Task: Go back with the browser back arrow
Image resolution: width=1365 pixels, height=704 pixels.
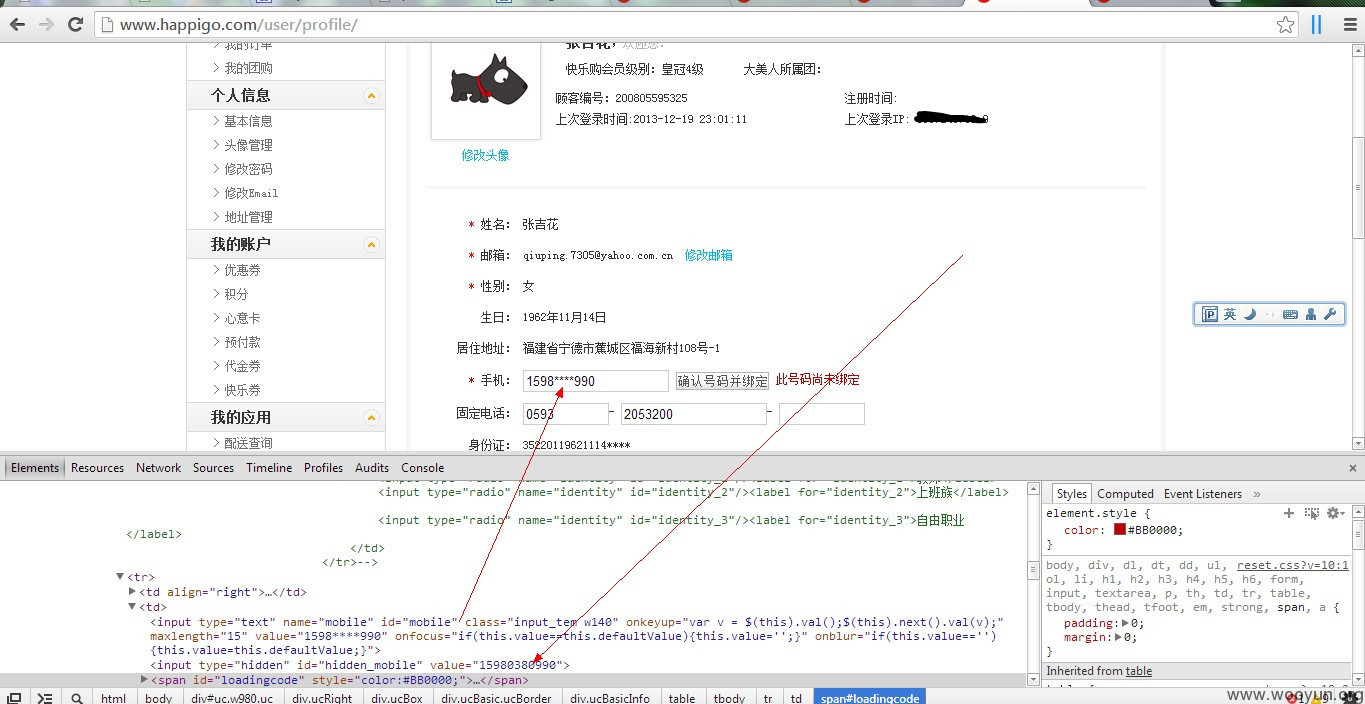Action: pos(17,25)
